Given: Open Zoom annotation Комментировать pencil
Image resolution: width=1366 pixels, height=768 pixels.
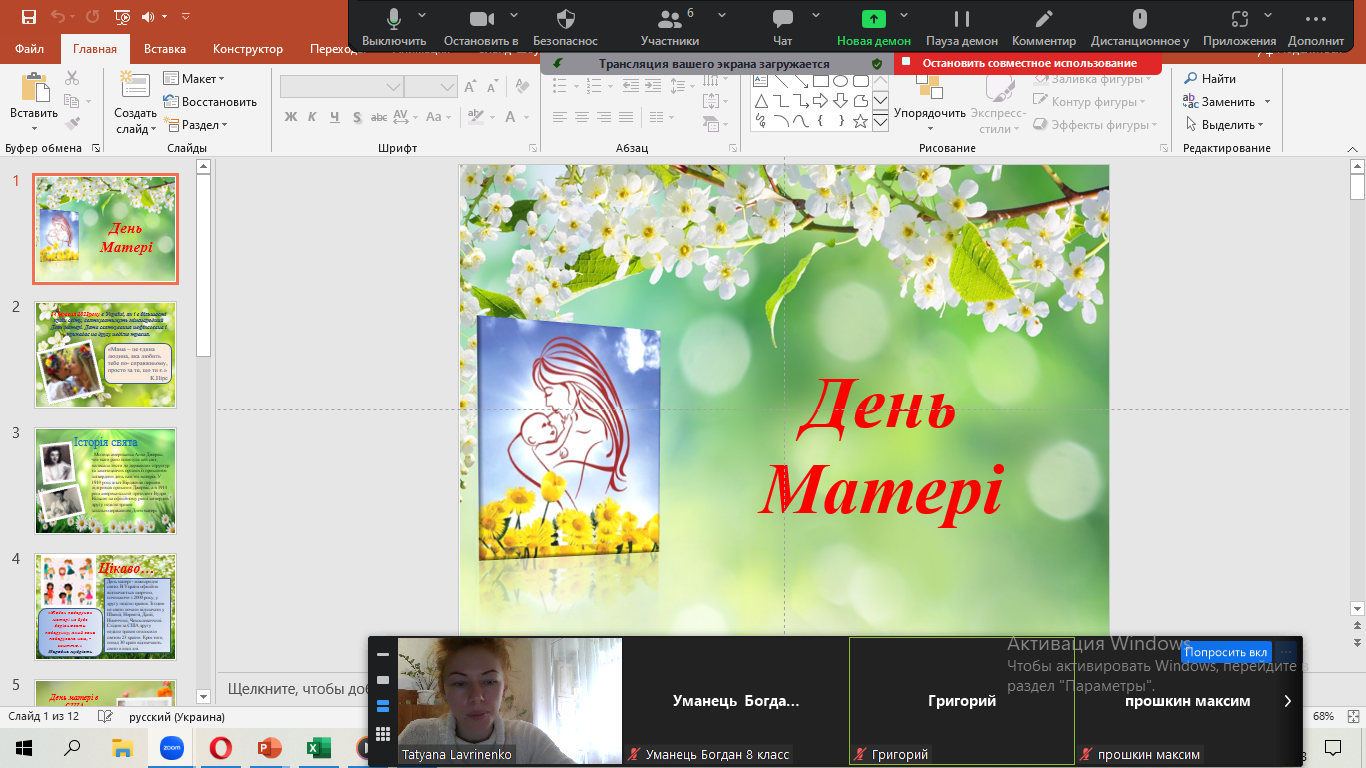Looking at the screenshot, I should [x=1044, y=18].
